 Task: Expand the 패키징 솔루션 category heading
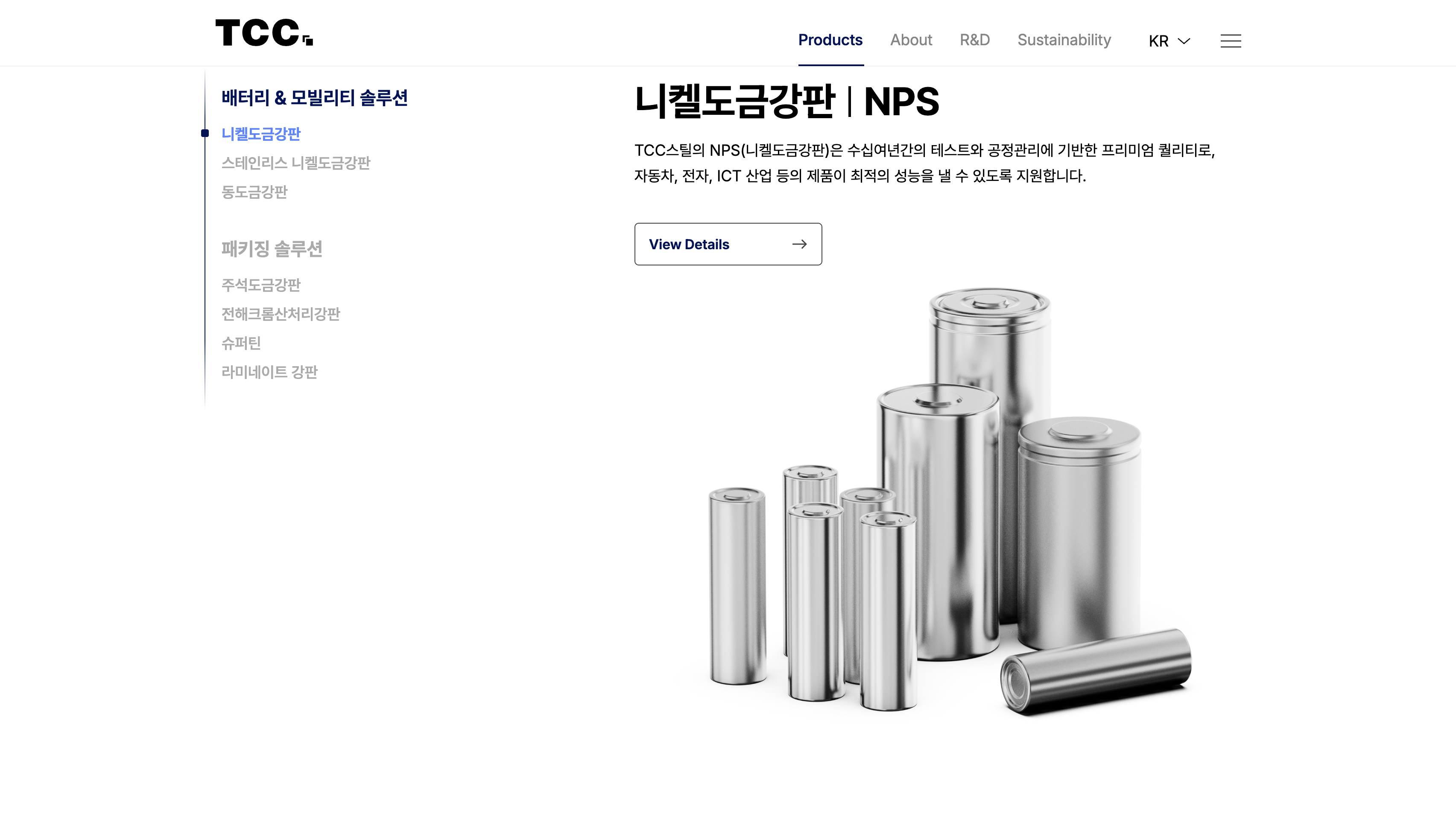click(x=272, y=249)
